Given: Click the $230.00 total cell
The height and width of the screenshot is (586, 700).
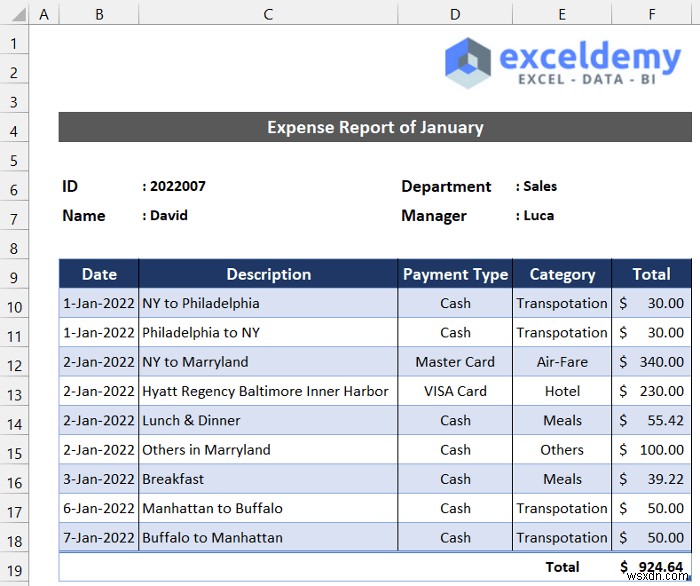Looking at the screenshot, I should click(651, 391).
